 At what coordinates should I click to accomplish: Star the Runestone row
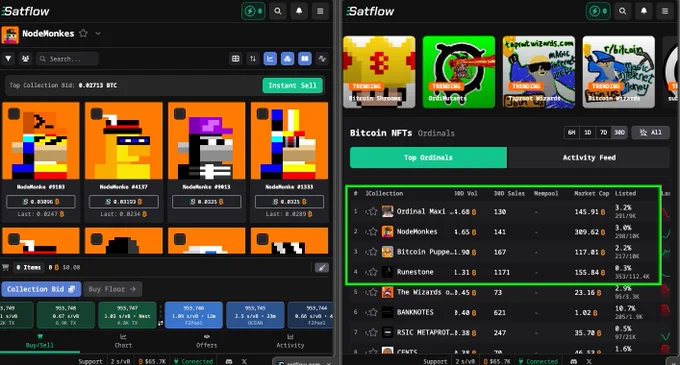tap(373, 272)
